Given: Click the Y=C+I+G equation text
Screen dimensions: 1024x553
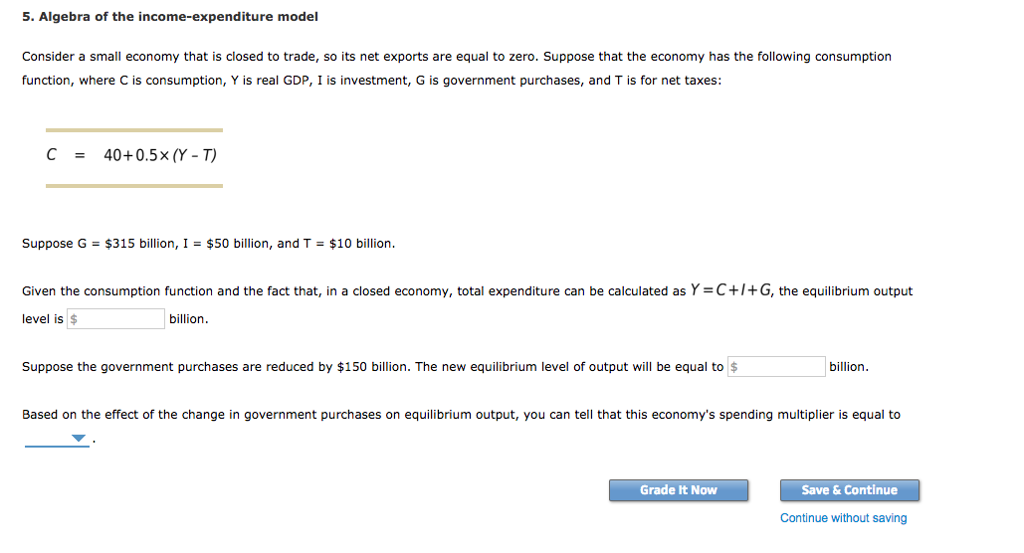Looking at the screenshot, I should (x=731, y=290).
